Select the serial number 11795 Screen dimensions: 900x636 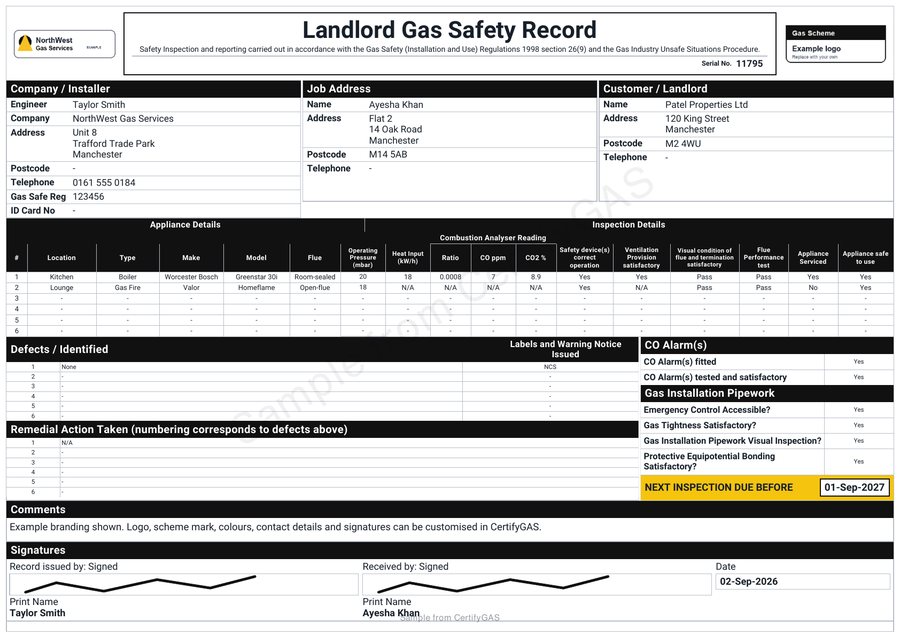(x=749, y=64)
